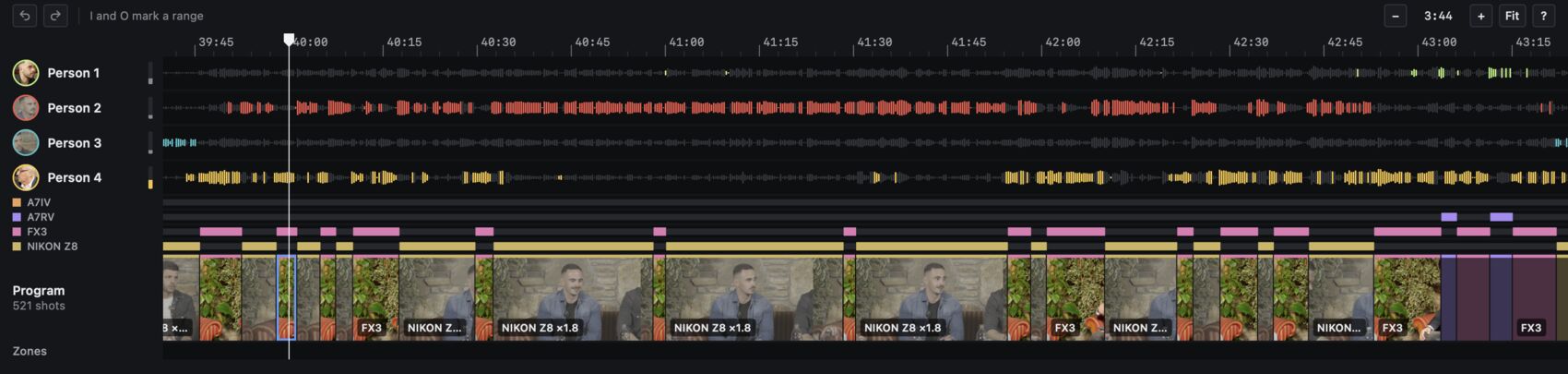Click the Person 1 track label
The width and height of the screenshot is (1568, 374).
(74, 73)
